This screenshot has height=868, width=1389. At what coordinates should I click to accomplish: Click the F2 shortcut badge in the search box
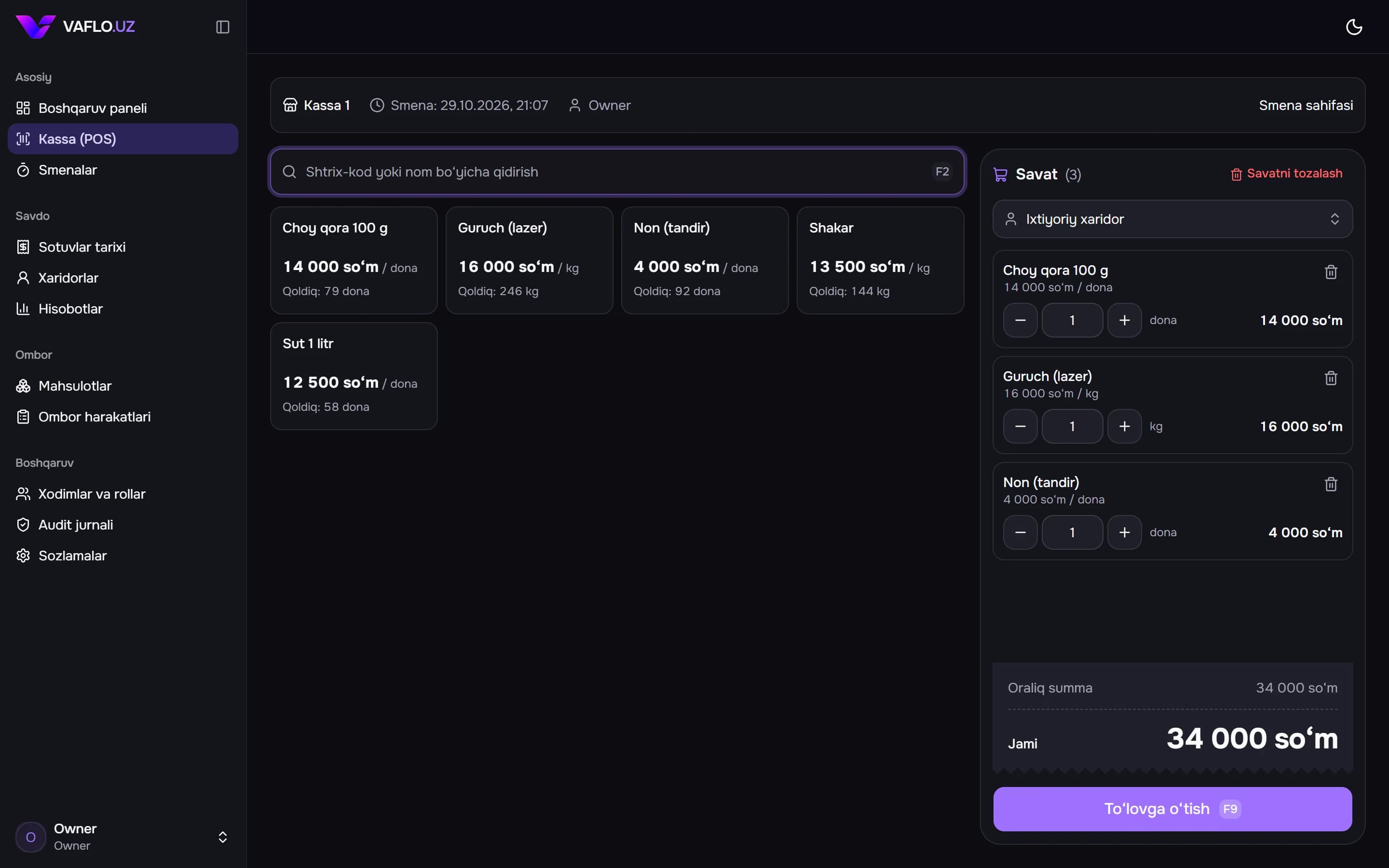(942, 172)
